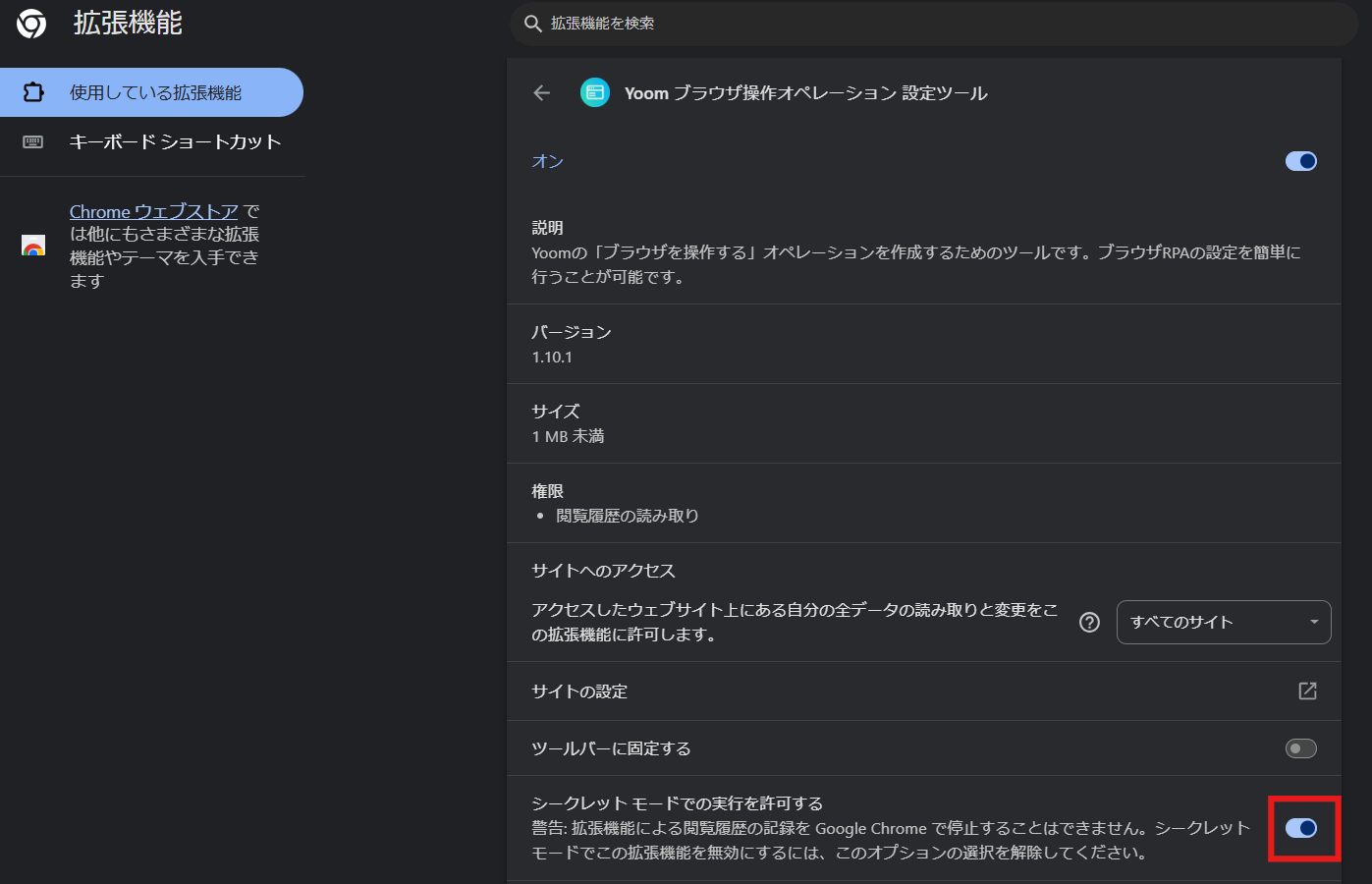The image size is (1372, 884).
Task: Click the サイトの設定 row
Action: click(924, 691)
